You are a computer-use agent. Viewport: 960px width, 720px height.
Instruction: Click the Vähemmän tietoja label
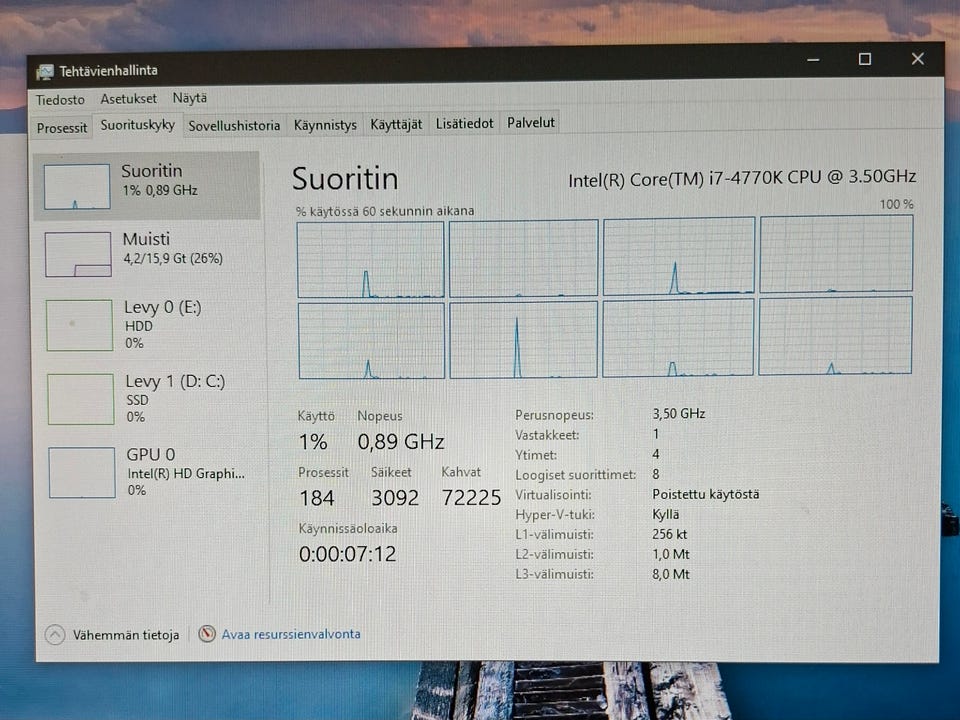coord(126,635)
